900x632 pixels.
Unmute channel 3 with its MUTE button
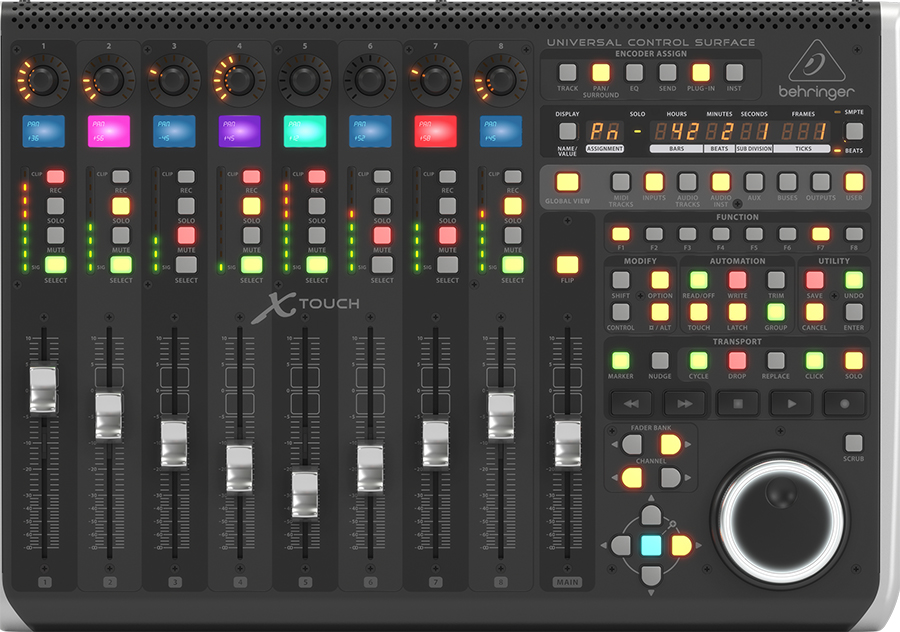(186, 235)
